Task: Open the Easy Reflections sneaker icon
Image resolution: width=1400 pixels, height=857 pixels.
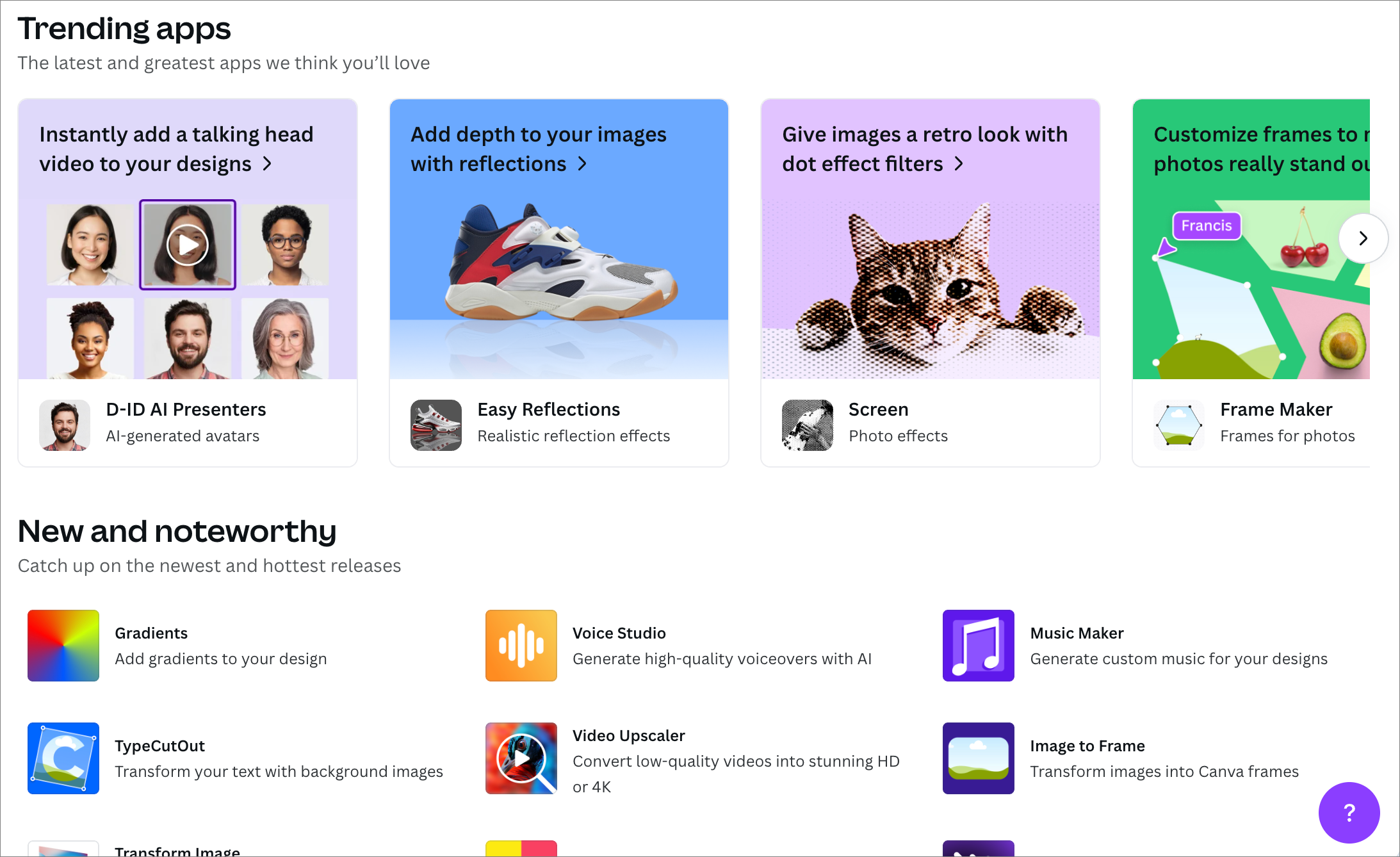Action: click(x=436, y=425)
